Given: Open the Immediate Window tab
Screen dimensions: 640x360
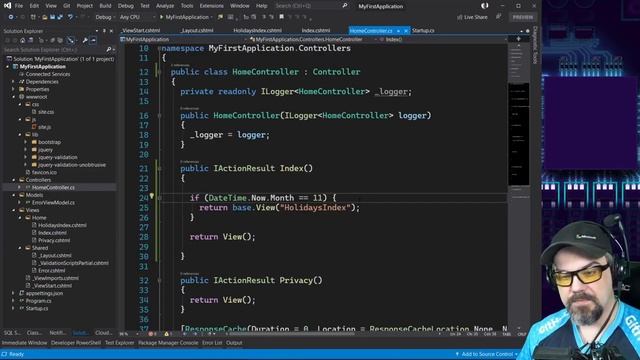Looking at the screenshot, I should click(24, 343).
